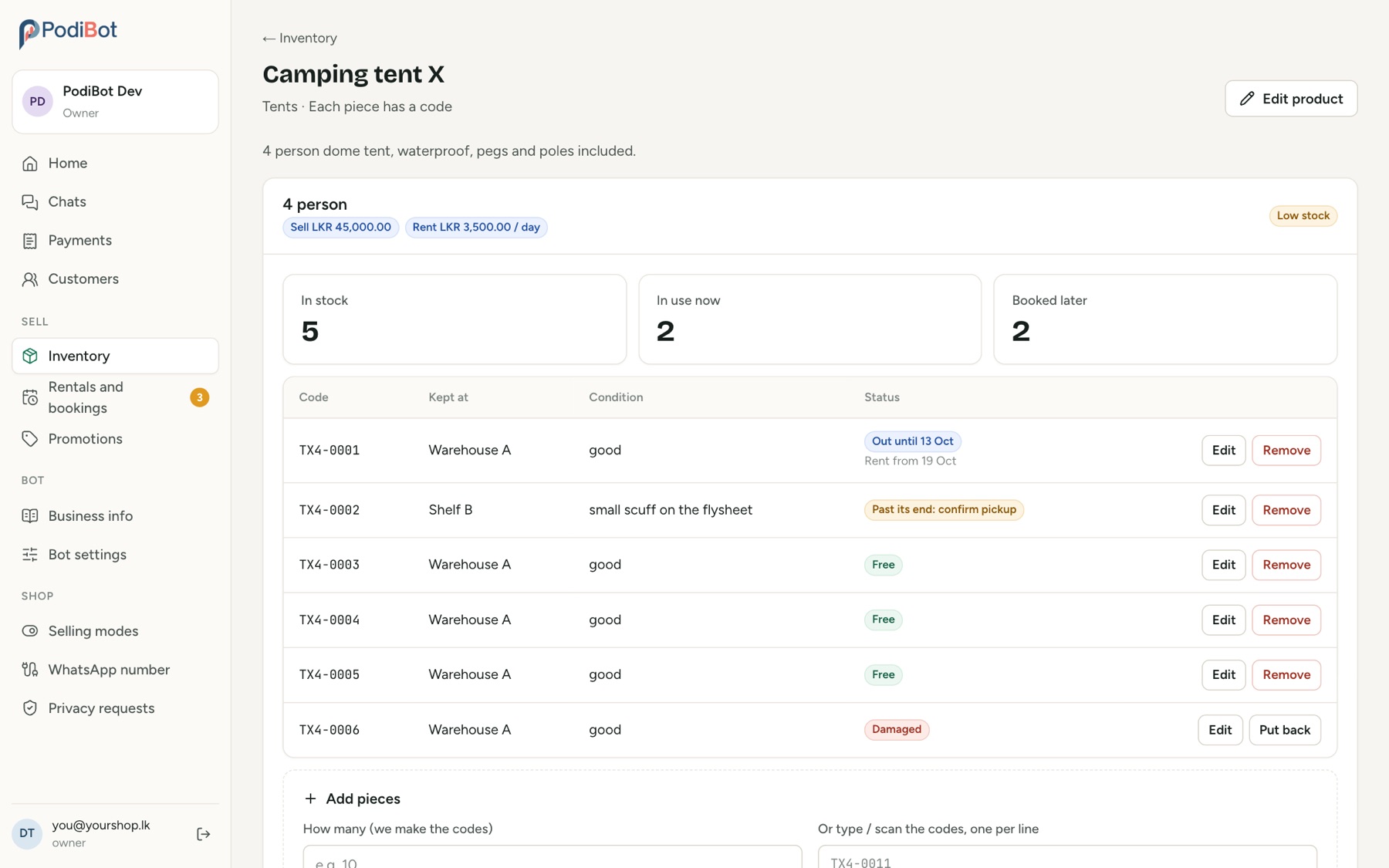Click the scan codes text area
Viewport: 1389px width, 868px height.
coord(1067,856)
